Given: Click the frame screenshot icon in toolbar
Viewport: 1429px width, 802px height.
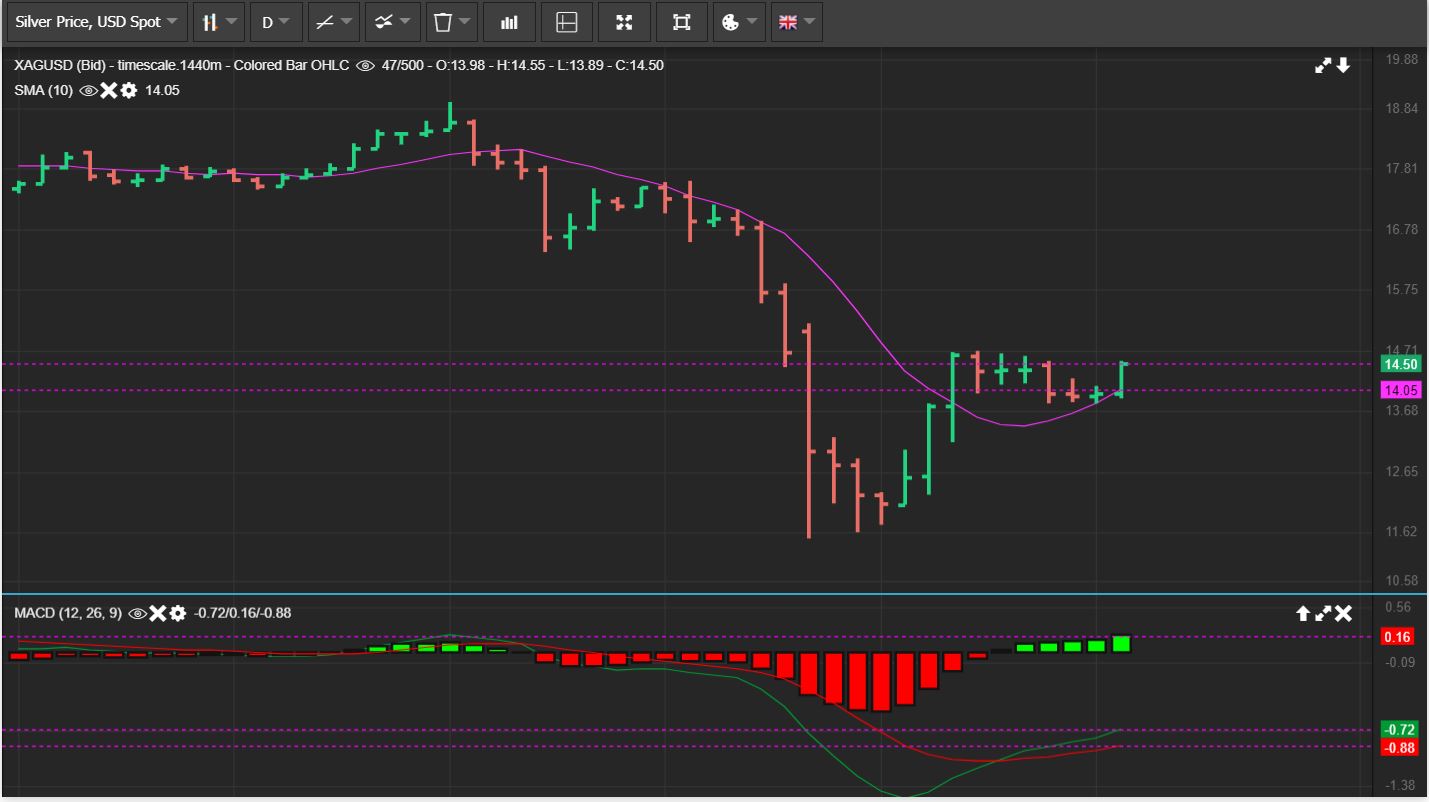Looking at the screenshot, I should click(682, 22).
